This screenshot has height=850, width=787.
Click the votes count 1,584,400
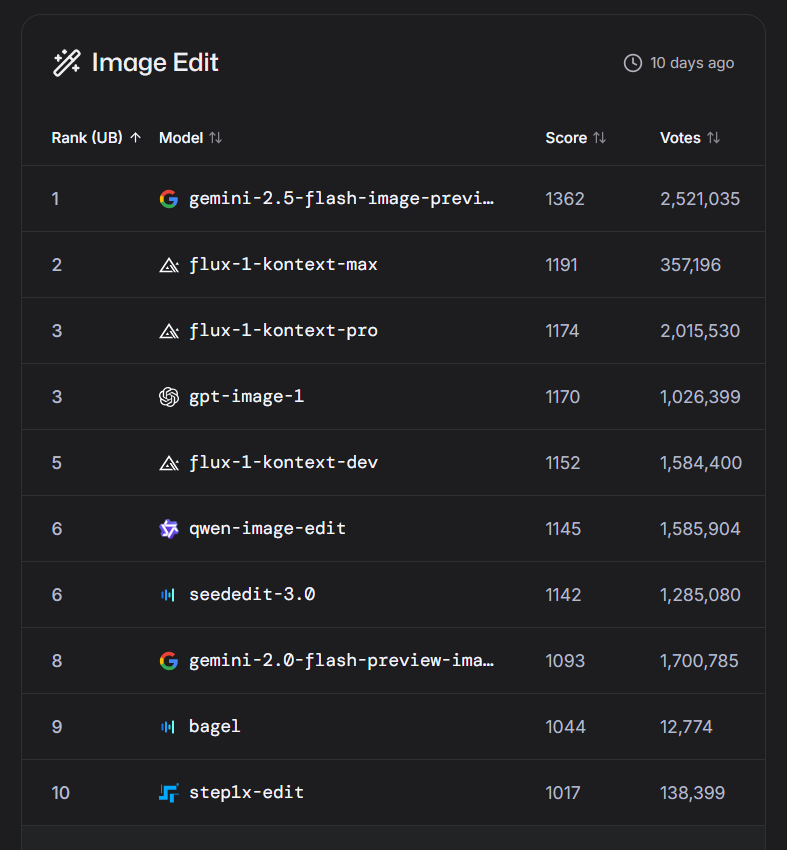pos(701,463)
